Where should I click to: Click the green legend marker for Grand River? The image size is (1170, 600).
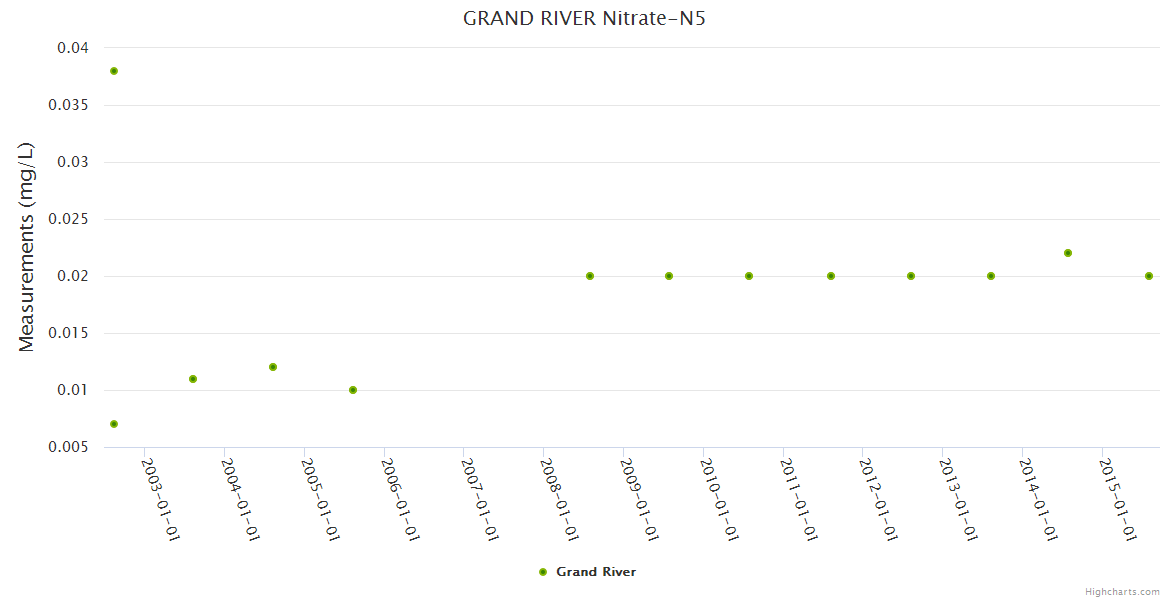click(543, 572)
